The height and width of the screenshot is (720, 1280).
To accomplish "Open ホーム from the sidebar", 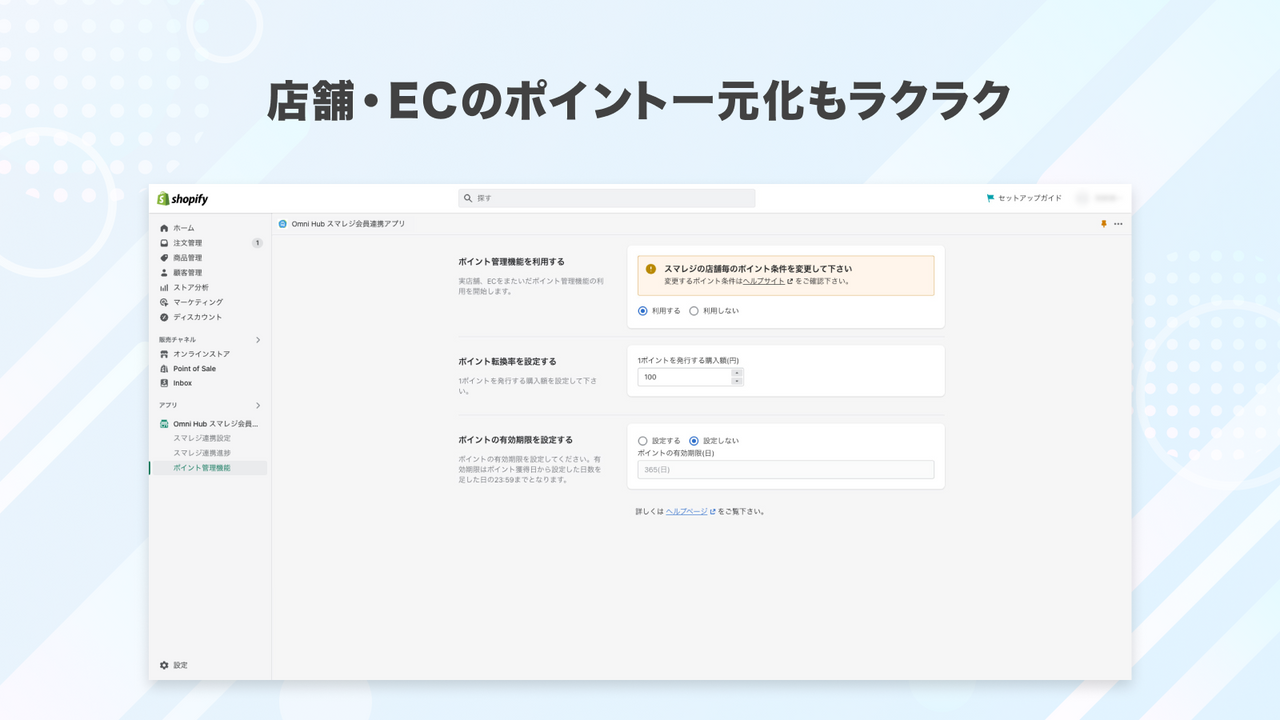I will coord(182,227).
